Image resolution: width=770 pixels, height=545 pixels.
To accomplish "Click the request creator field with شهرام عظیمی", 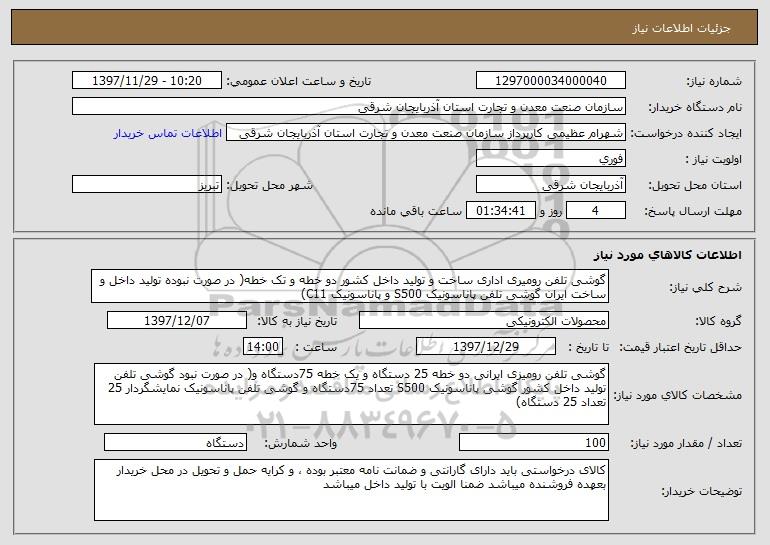I will coord(426,133).
